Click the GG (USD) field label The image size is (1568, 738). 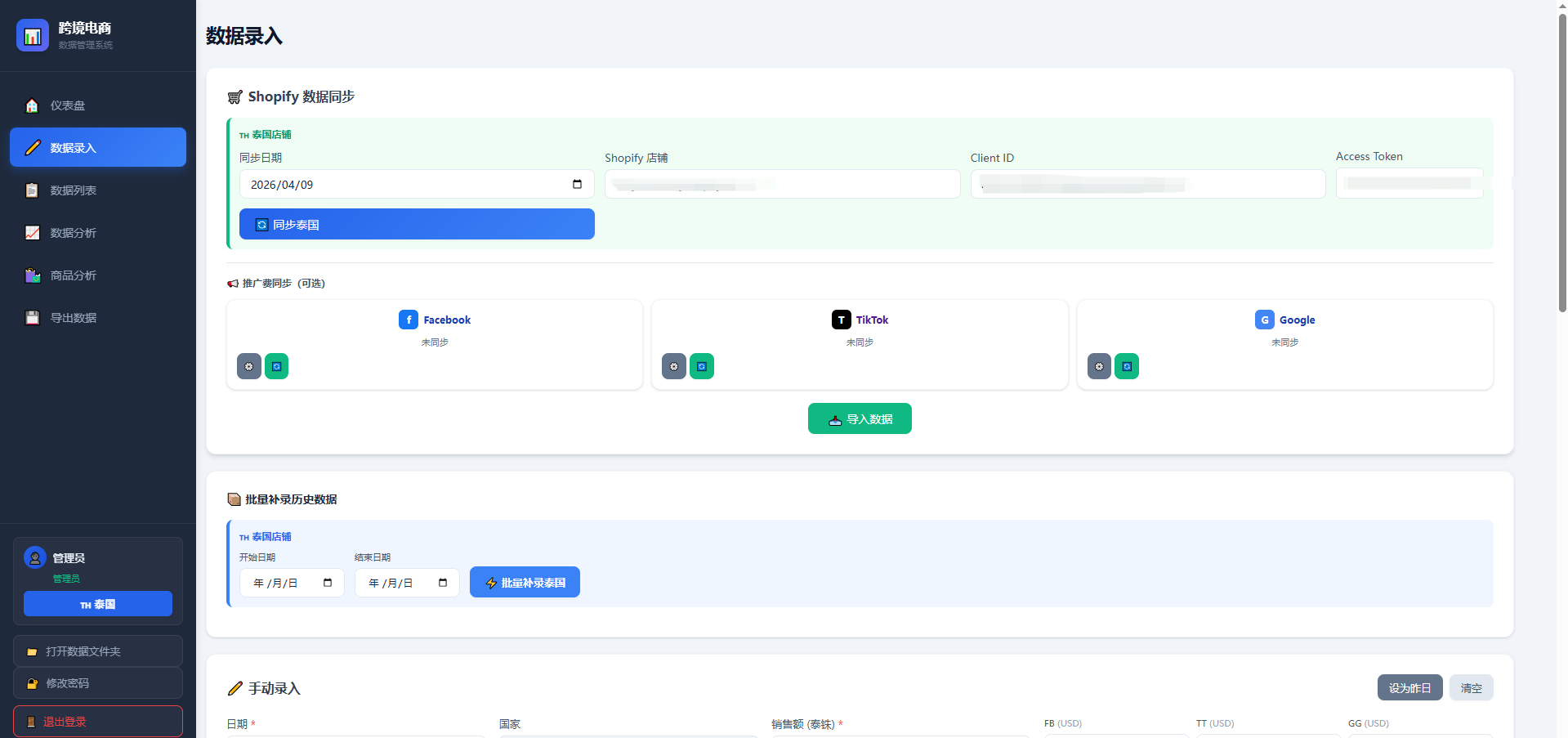[x=1369, y=723]
